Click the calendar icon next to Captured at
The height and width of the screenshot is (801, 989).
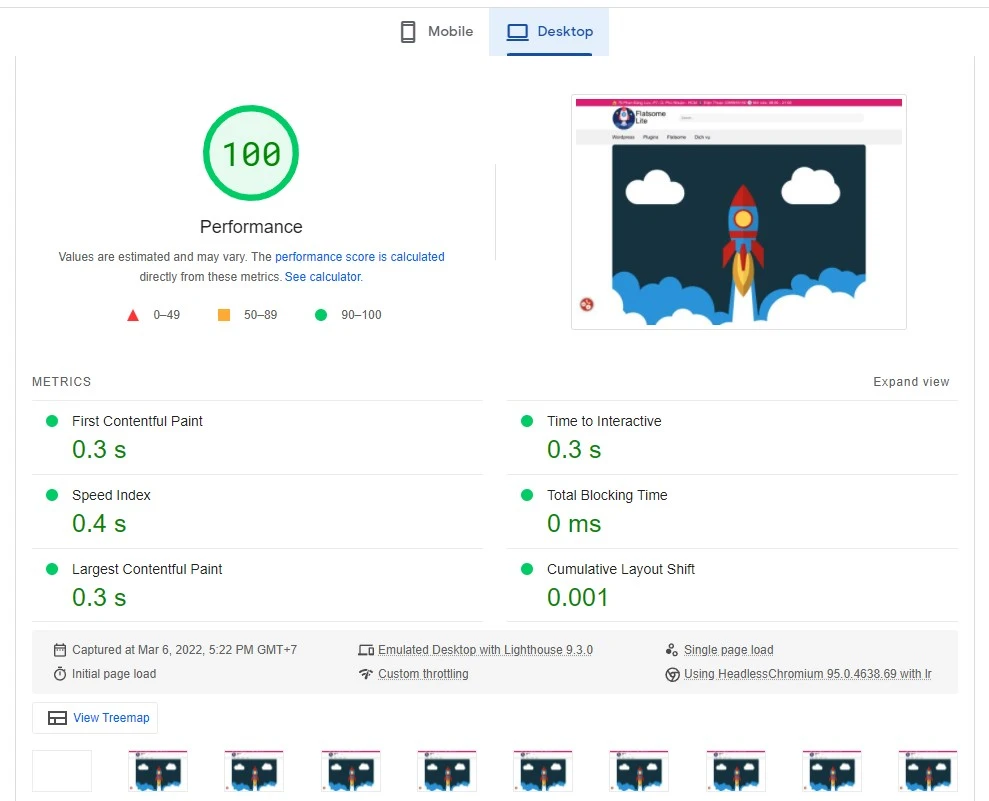pos(60,650)
